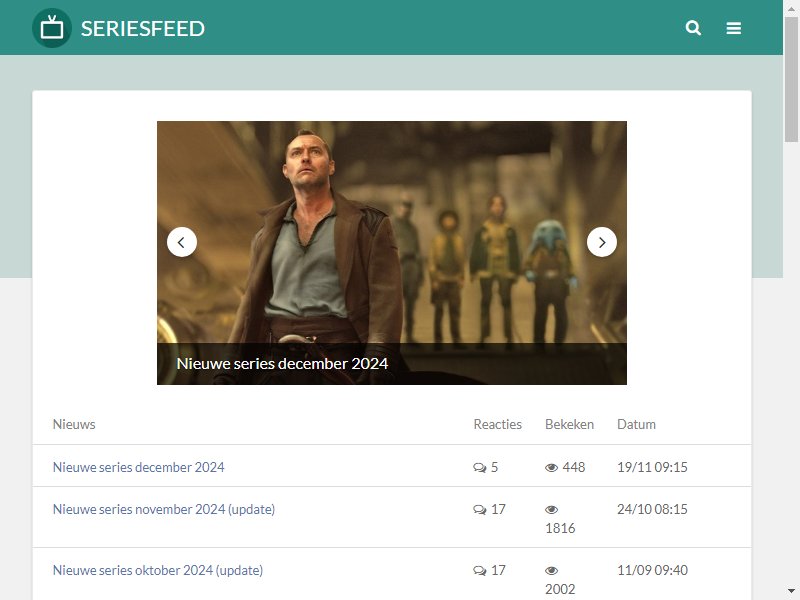Click views eye icon for november 2024 row
800x600 pixels.
coord(552,510)
